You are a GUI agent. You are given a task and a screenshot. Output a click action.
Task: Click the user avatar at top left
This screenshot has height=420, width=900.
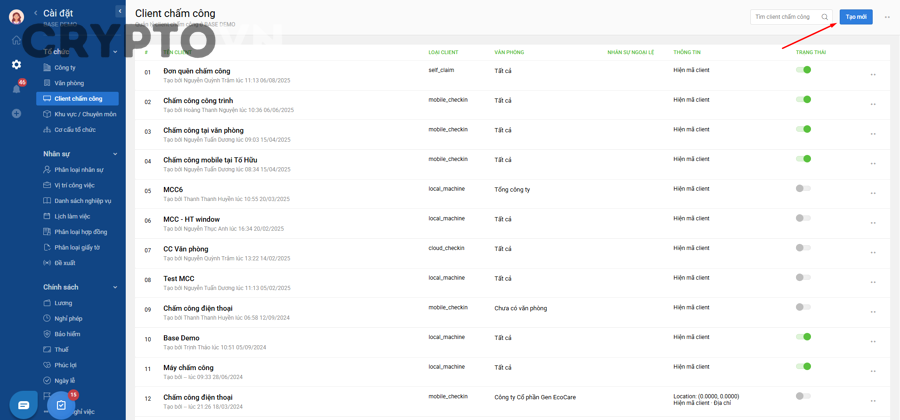(x=16, y=17)
